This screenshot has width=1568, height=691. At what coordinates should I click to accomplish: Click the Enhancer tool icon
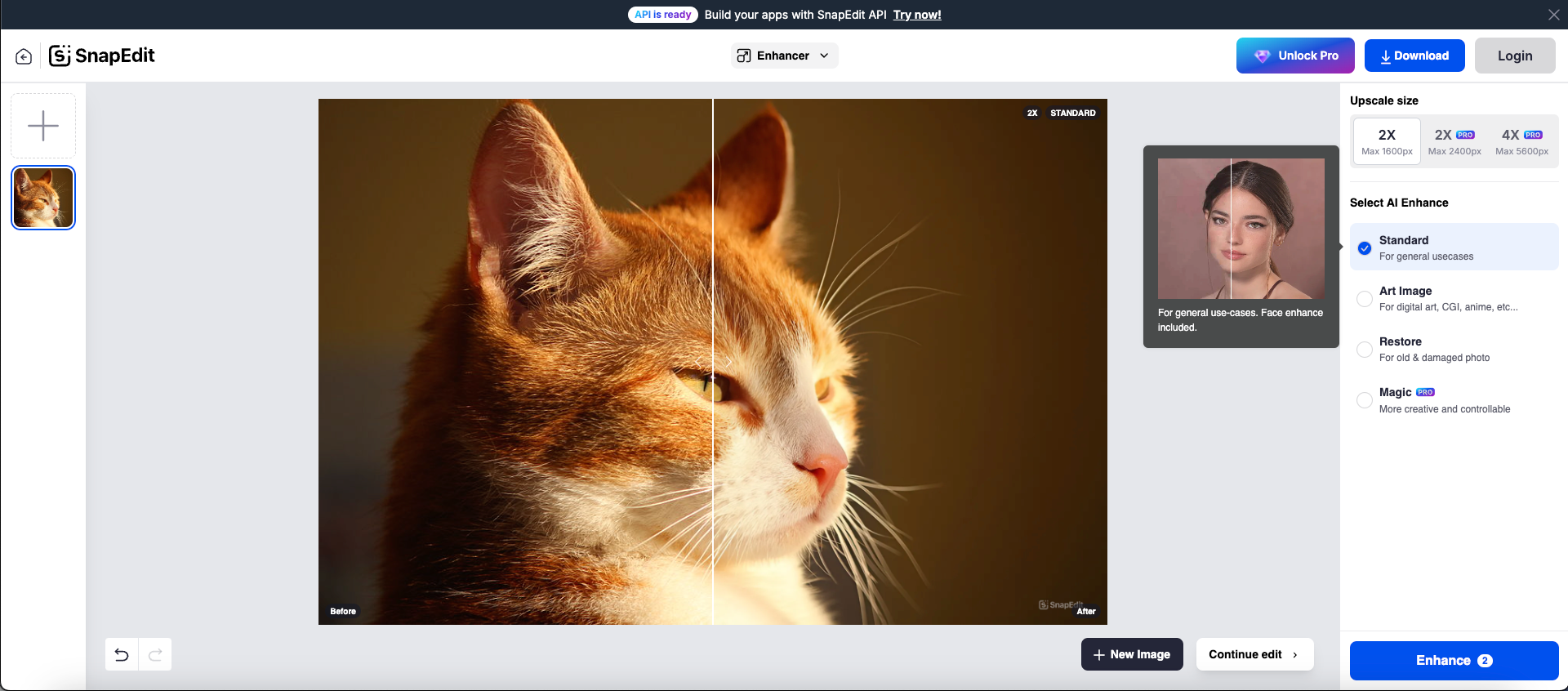click(x=744, y=56)
